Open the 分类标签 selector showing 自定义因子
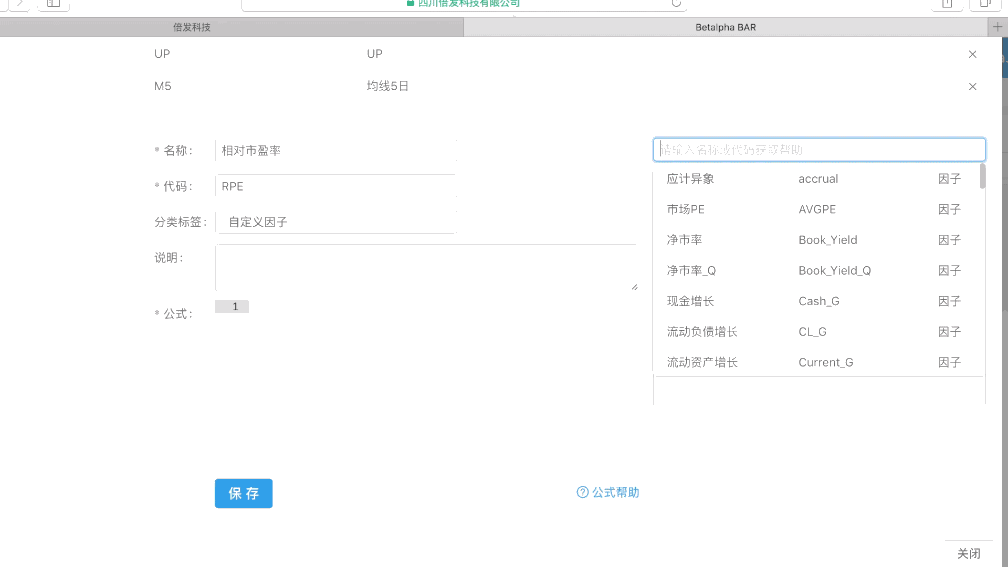This screenshot has width=1008, height=567. click(336, 222)
